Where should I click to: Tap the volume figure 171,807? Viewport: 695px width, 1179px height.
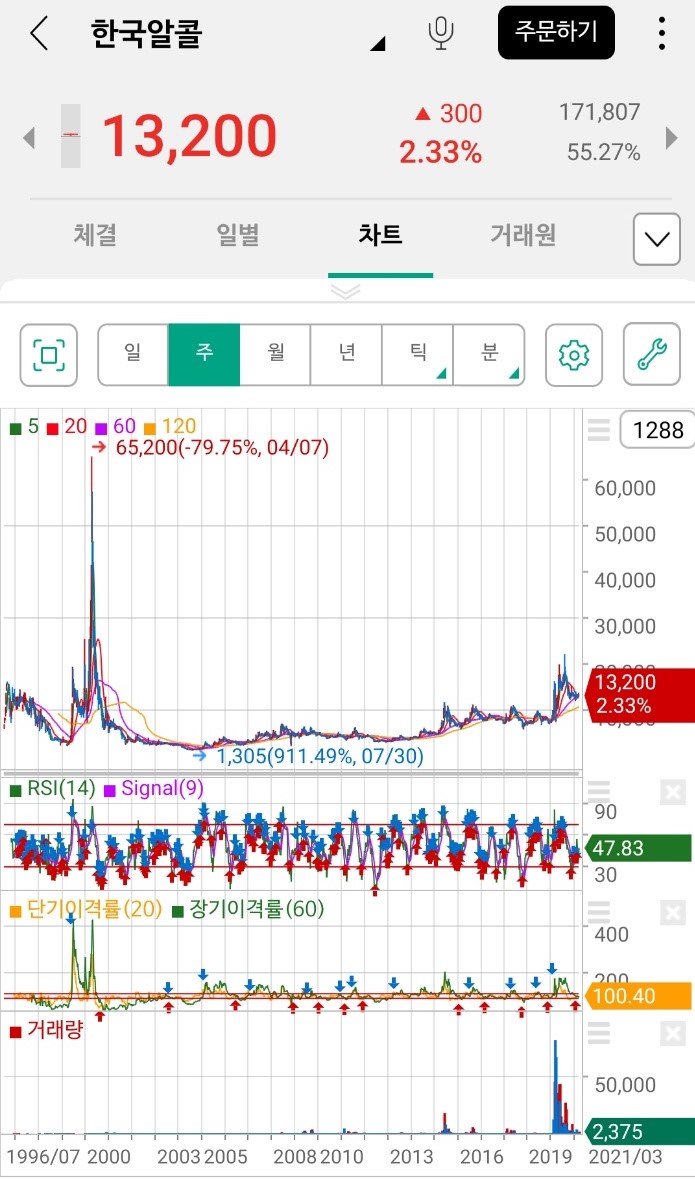click(x=599, y=113)
